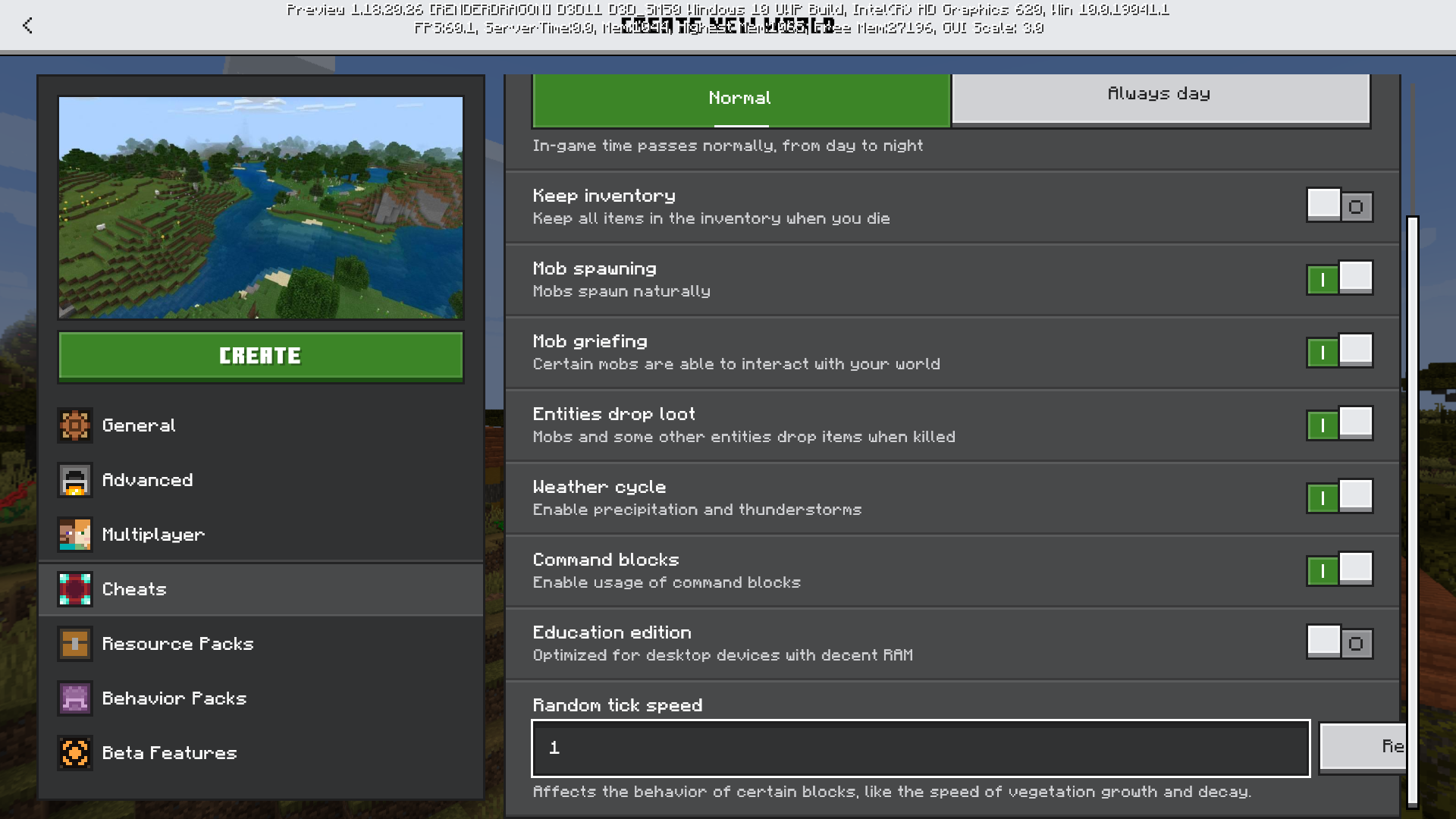Viewport: 1456px width, 819px height.
Task: Click the Resource Packs chest icon
Action: pos(75,644)
